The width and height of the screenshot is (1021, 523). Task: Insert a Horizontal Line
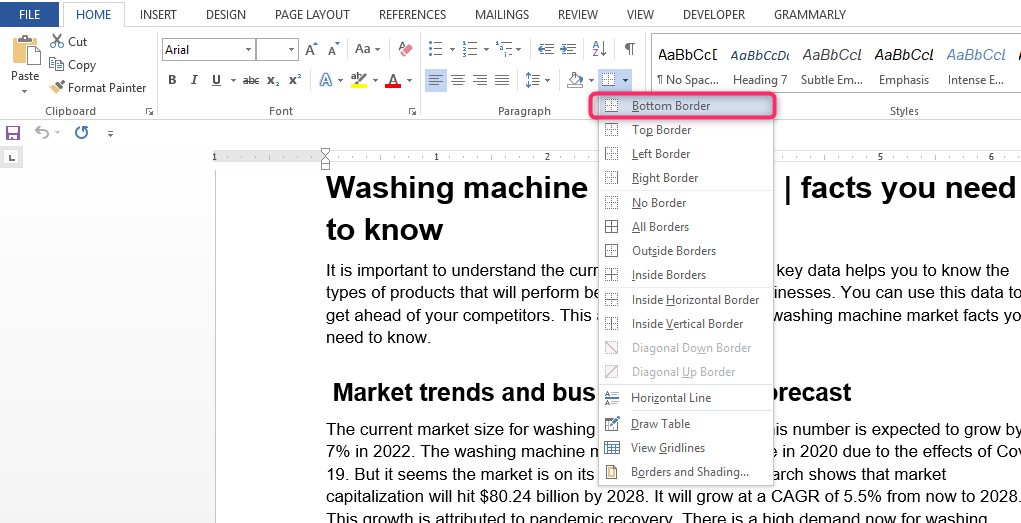click(686, 398)
